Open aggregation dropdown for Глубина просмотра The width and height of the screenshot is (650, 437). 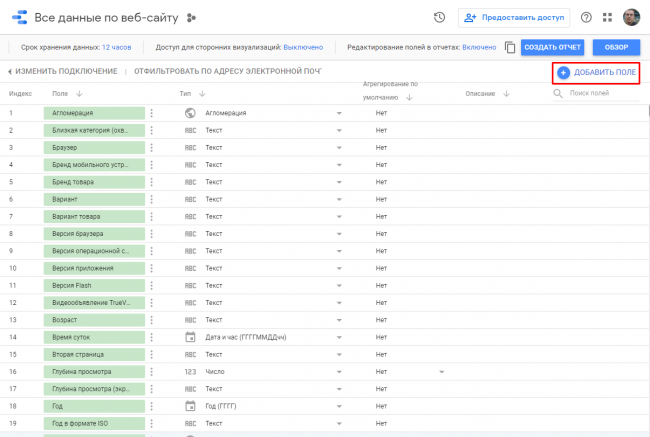click(441, 371)
